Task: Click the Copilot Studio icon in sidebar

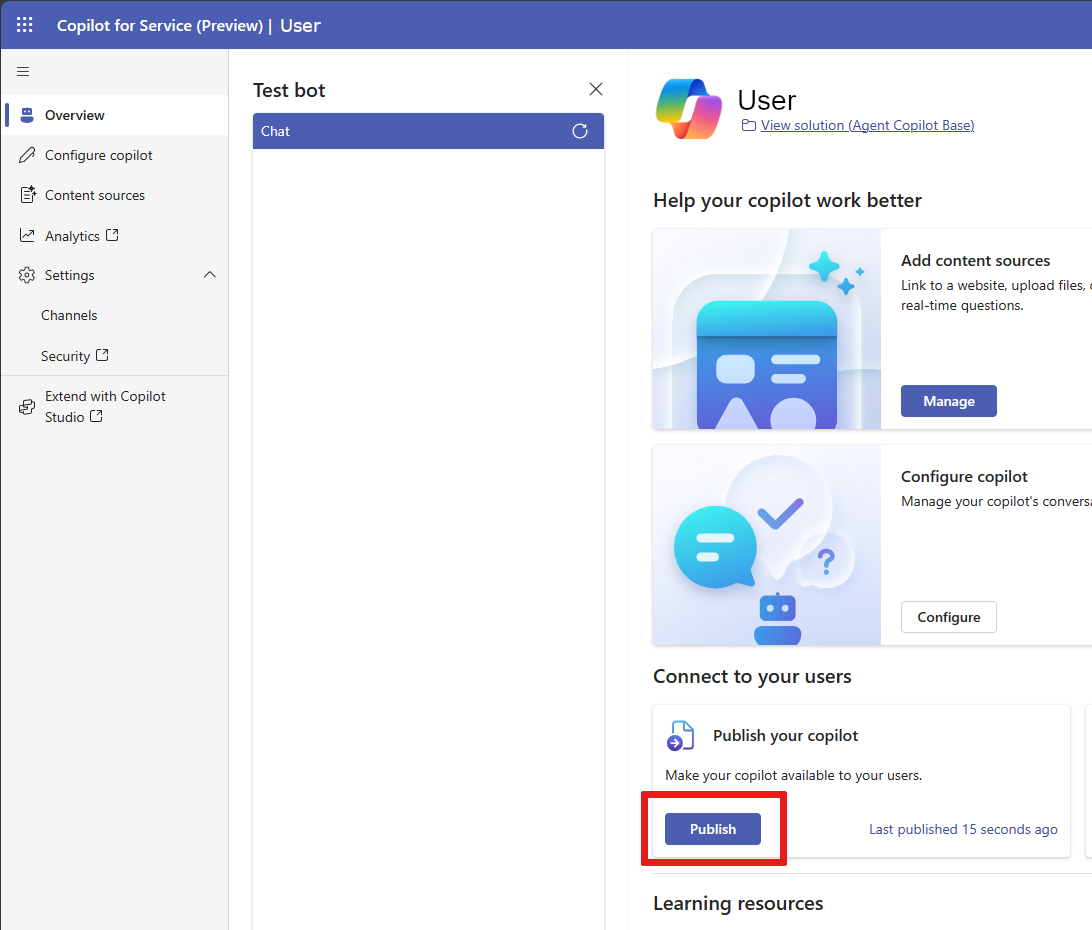Action: tap(26, 407)
